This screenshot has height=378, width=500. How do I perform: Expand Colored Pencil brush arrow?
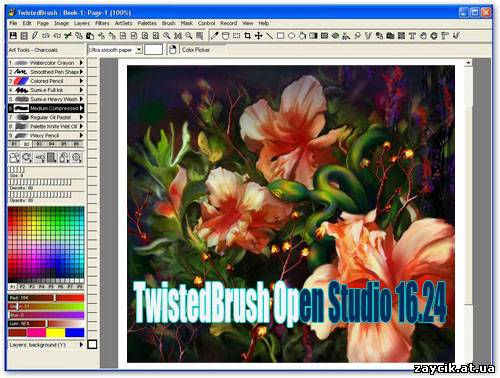click(x=81, y=81)
